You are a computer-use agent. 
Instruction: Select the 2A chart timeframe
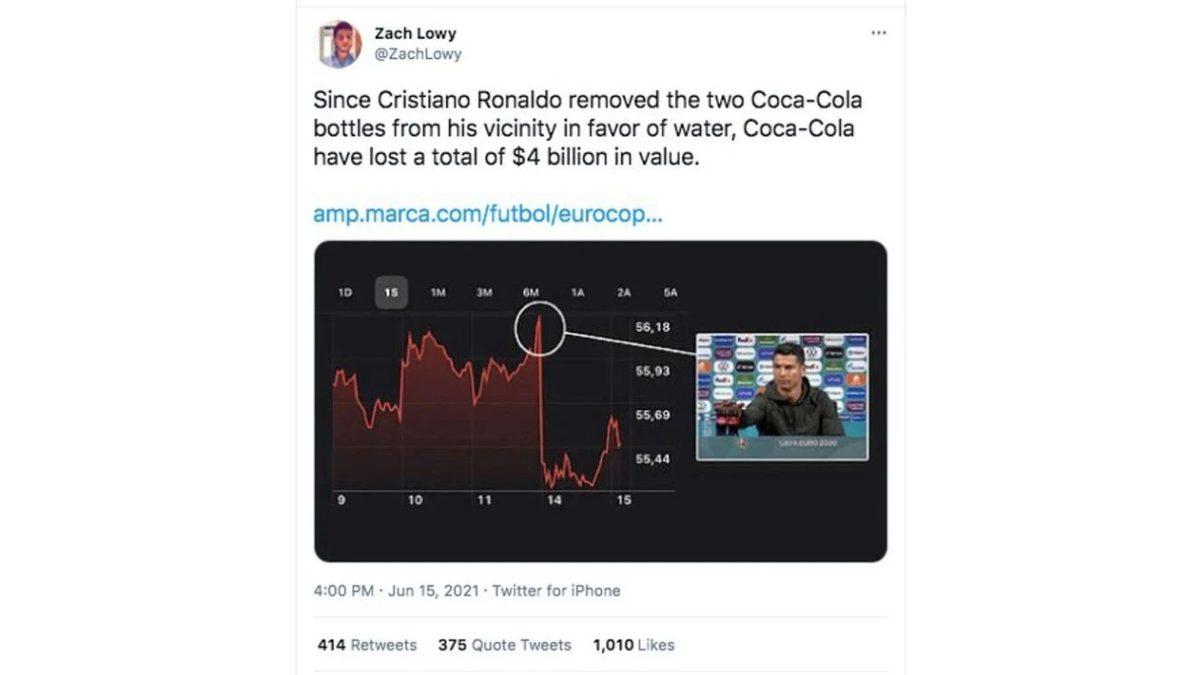click(x=623, y=292)
